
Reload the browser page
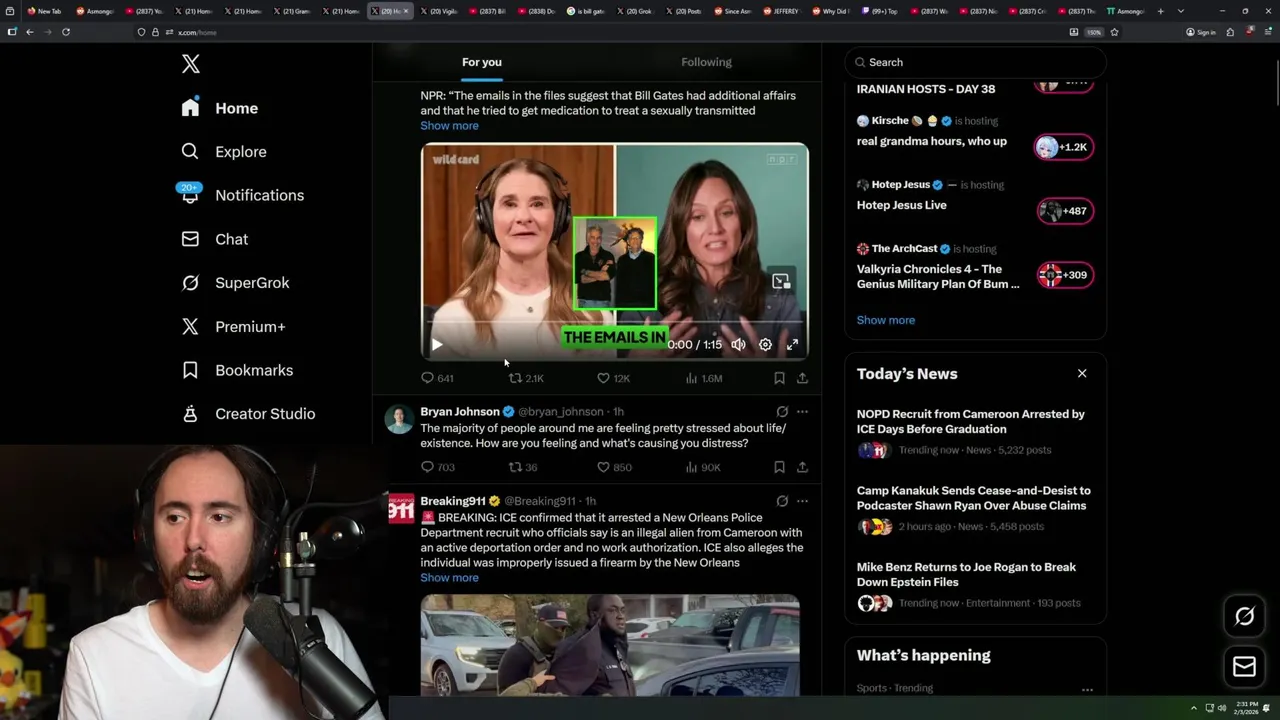tap(66, 32)
